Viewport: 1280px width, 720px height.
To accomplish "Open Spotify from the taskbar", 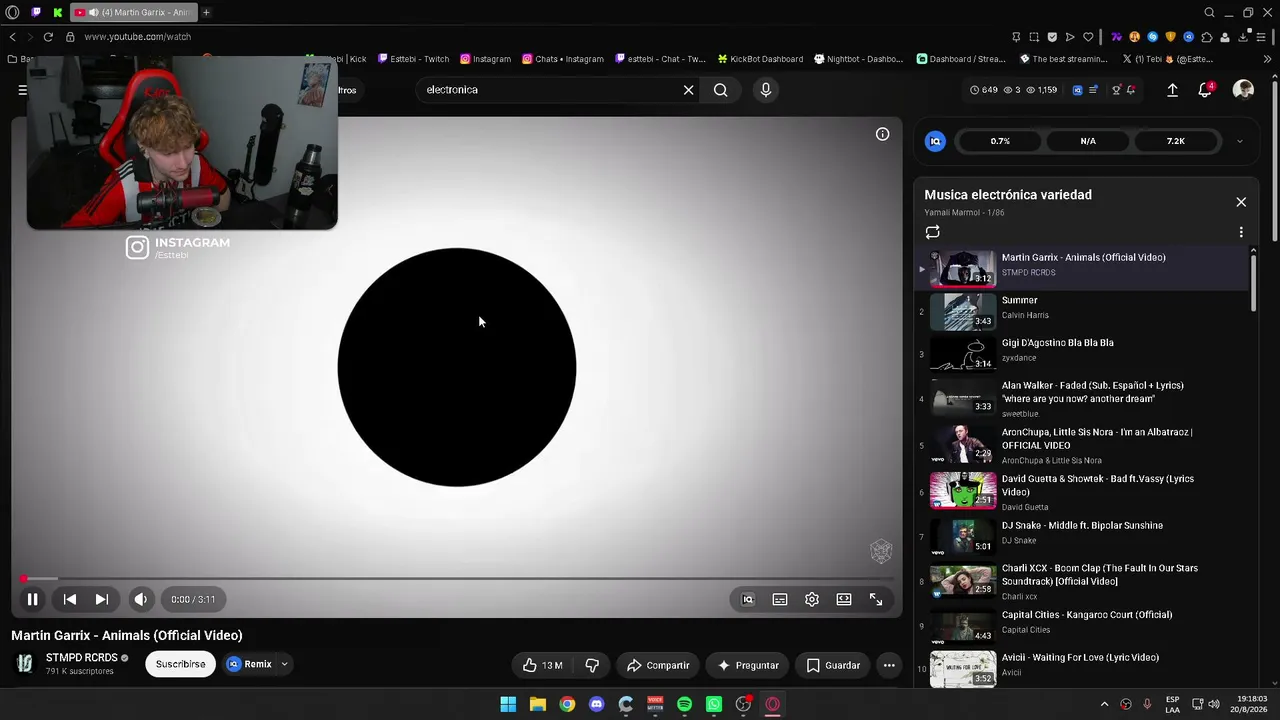I will (684, 704).
